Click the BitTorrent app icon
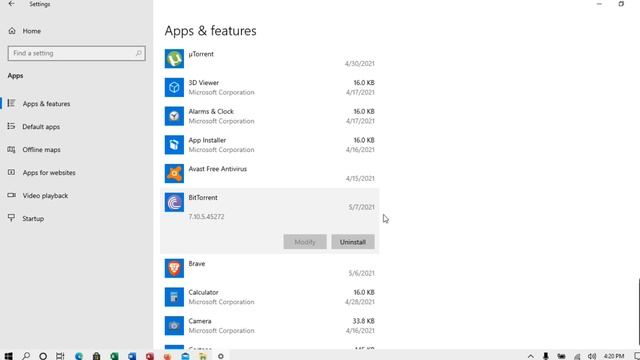Image resolution: width=640 pixels, height=360 pixels. click(x=174, y=202)
